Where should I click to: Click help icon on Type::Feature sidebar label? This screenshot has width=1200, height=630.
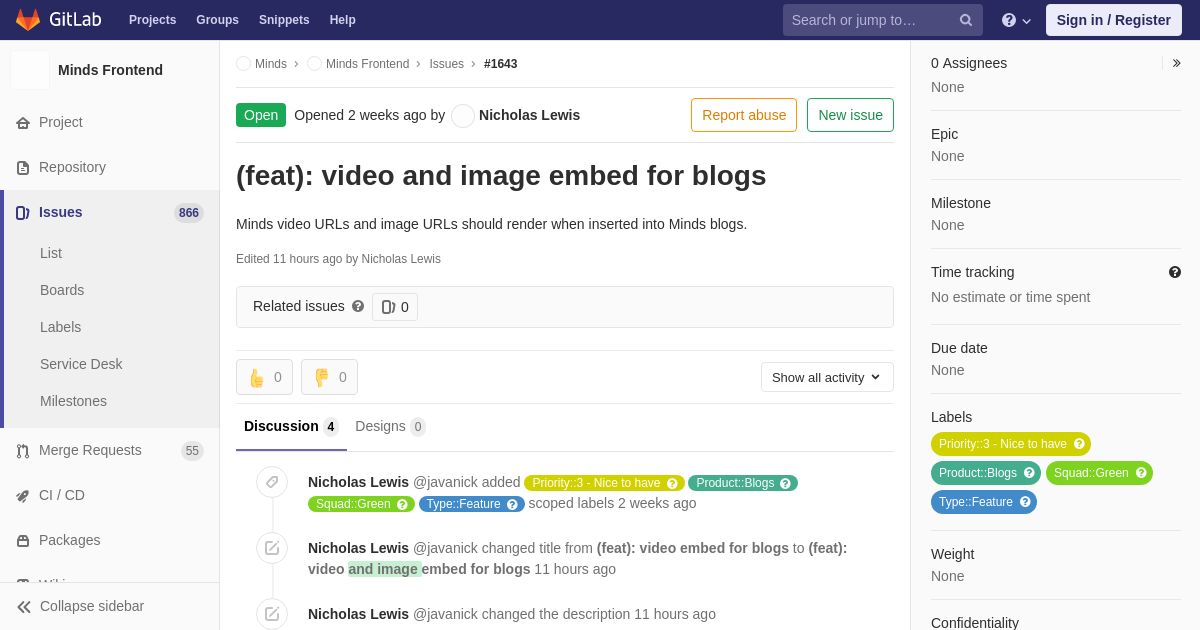click(x=1025, y=502)
